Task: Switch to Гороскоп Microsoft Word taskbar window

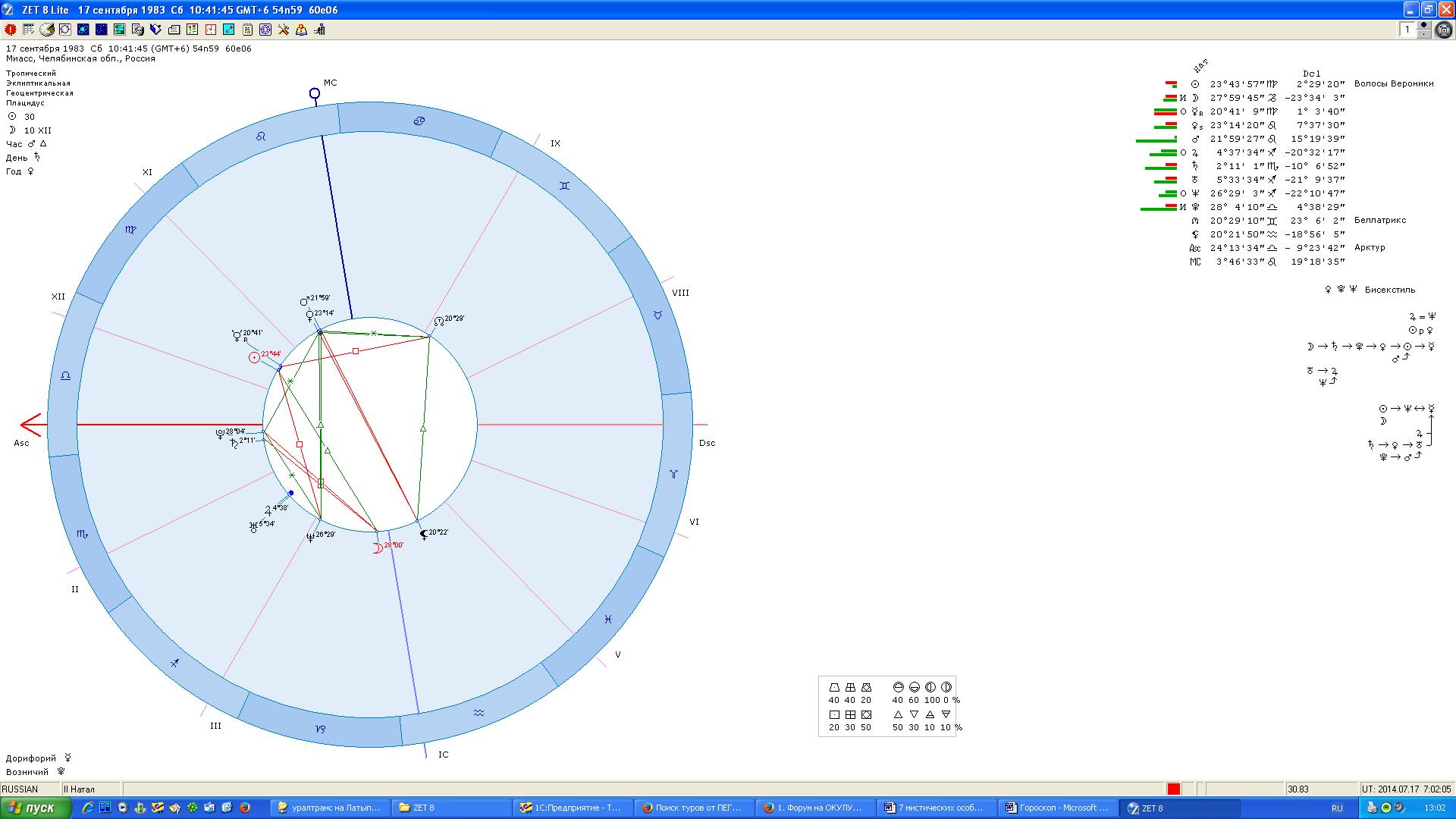Action: coord(1057,808)
